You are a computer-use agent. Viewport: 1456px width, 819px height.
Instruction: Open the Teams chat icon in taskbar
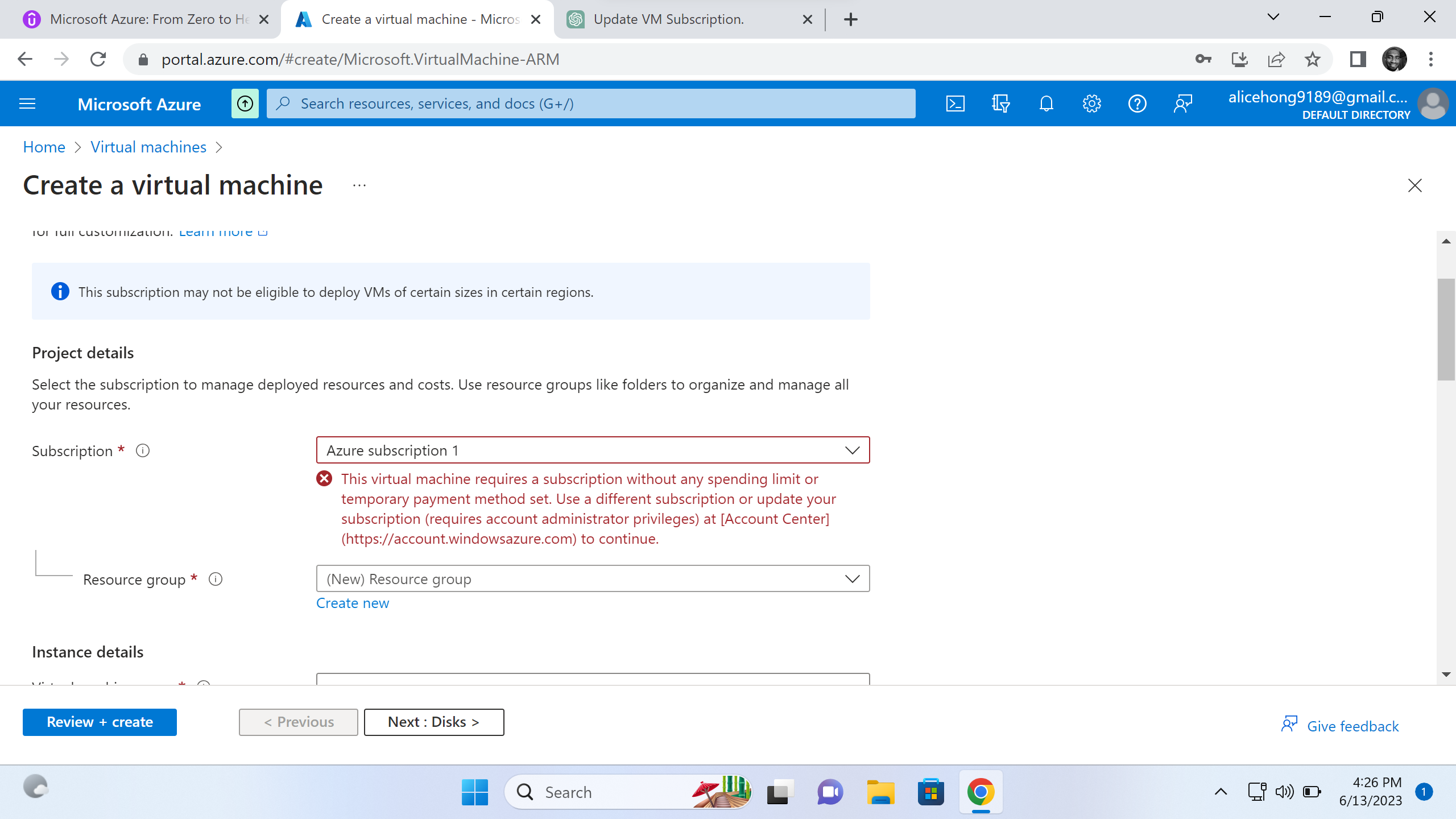pyautogui.click(x=830, y=792)
